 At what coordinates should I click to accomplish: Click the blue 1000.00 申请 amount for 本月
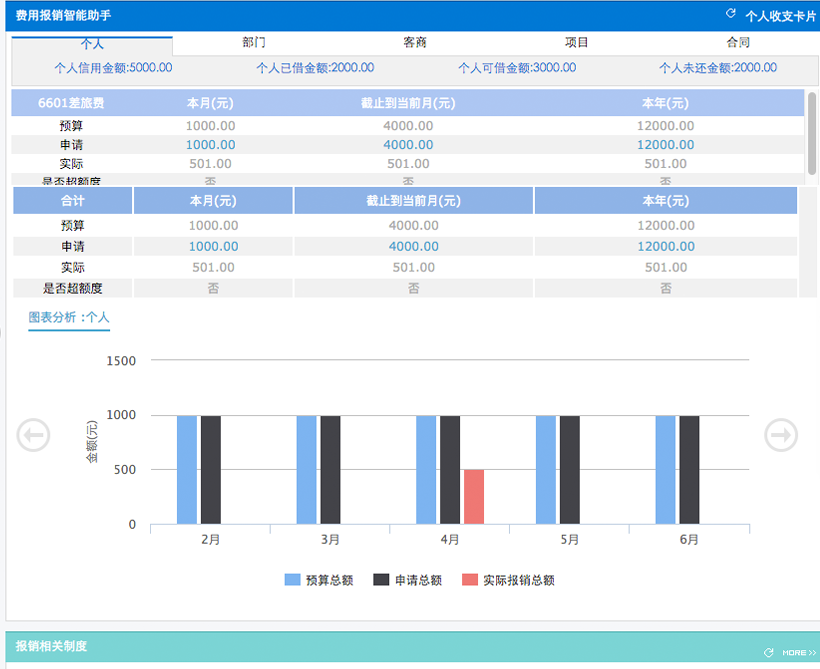210,144
